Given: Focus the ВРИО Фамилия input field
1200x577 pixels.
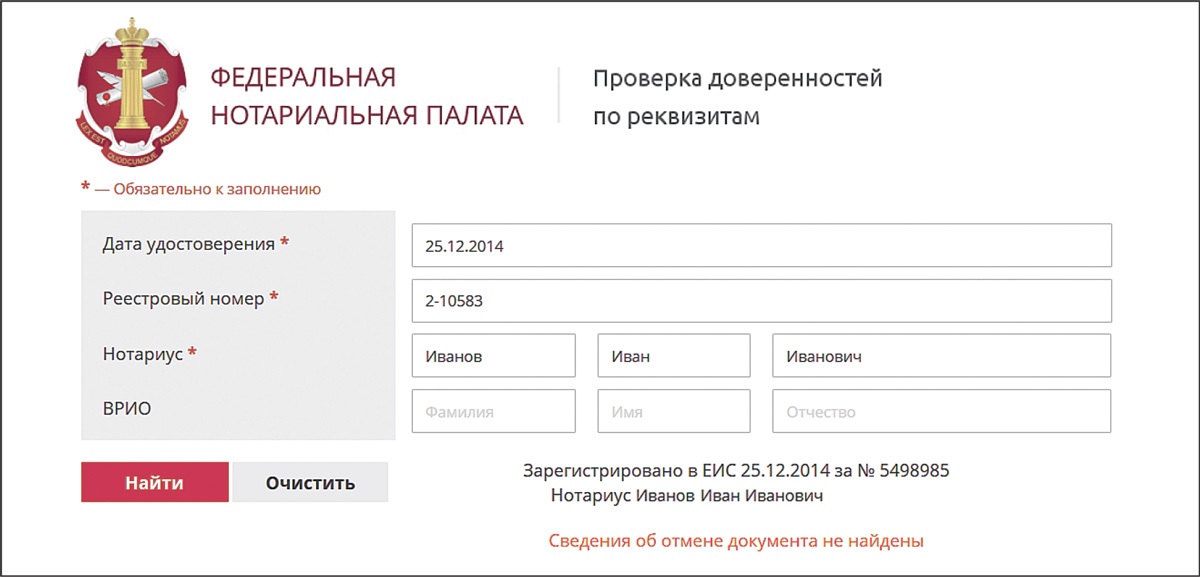Looking at the screenshot, I should 493,411.
